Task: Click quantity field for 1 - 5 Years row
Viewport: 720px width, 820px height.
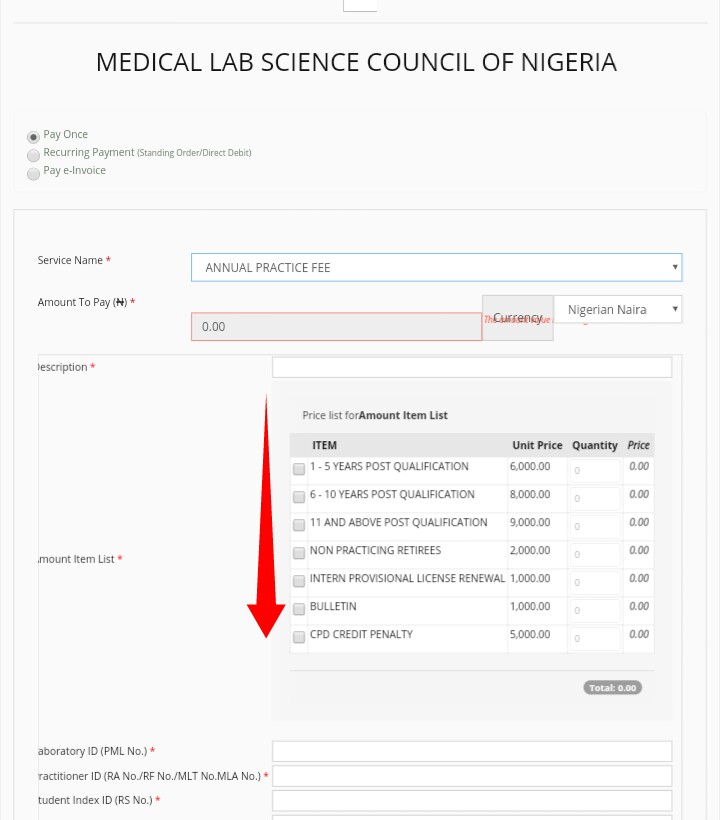Action: [x=595, y=470]
